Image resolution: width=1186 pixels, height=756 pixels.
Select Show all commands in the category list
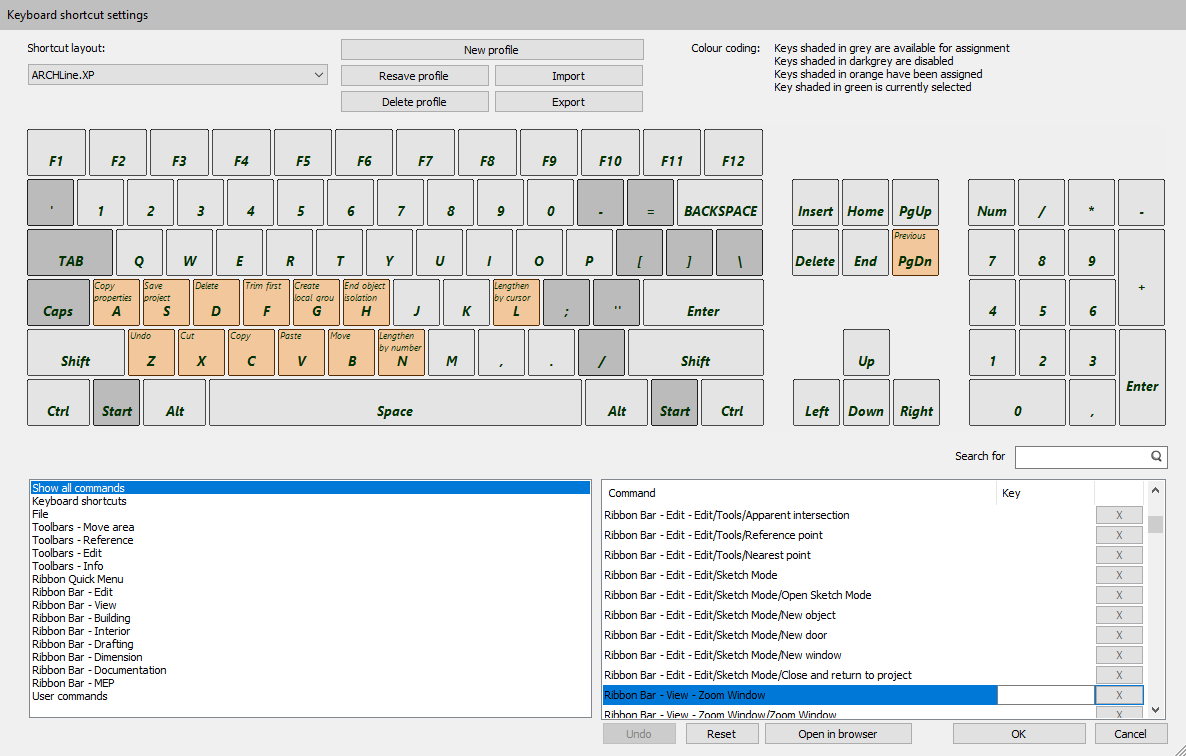click(x=310, y=488)
